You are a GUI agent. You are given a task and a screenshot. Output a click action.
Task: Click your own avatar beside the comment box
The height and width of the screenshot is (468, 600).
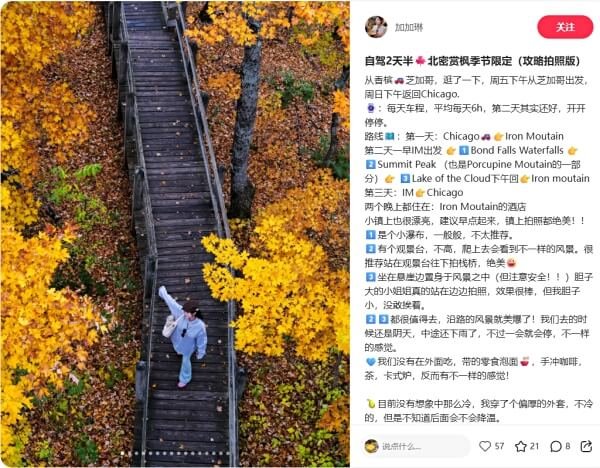pos(371,446)
